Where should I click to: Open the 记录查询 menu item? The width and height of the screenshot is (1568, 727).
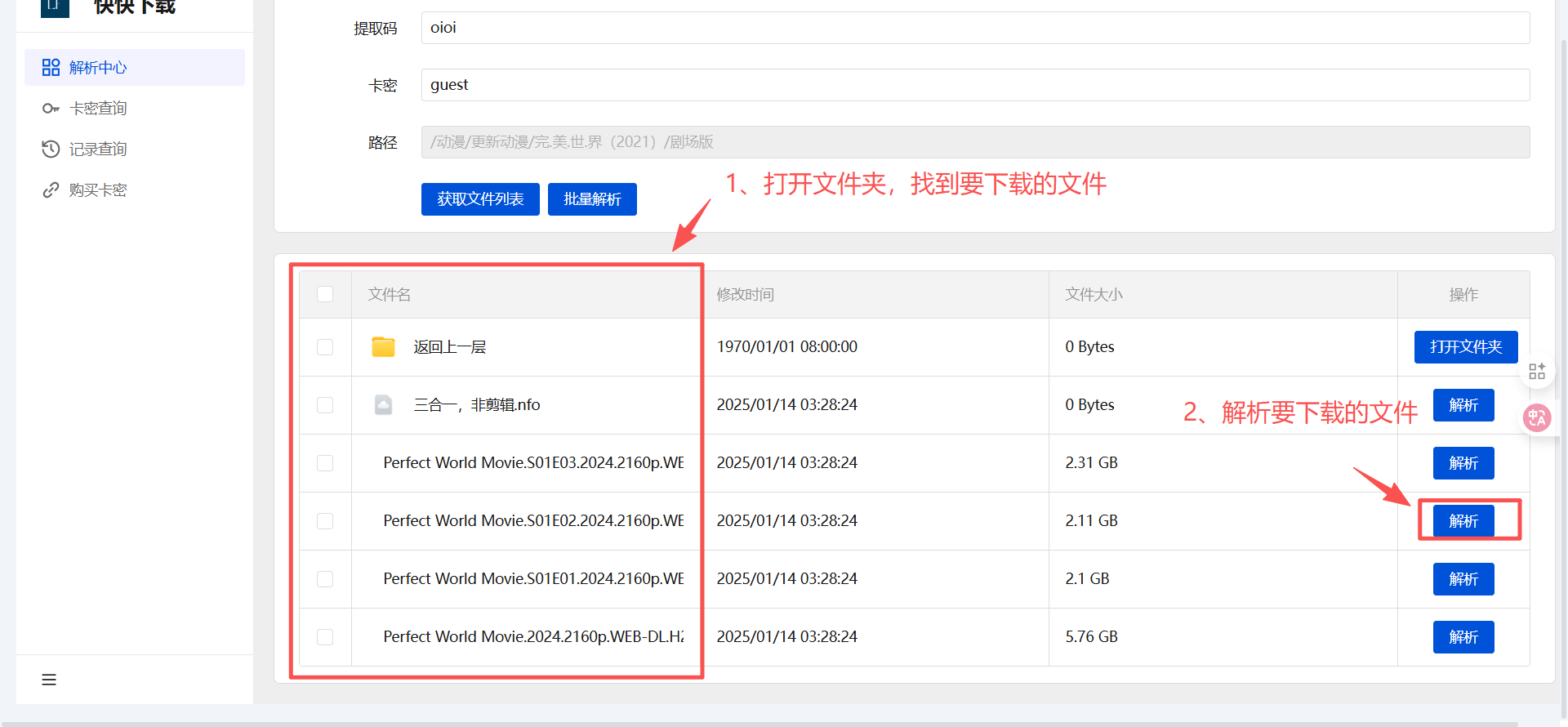pyautogui.click(x=98, y=149)
